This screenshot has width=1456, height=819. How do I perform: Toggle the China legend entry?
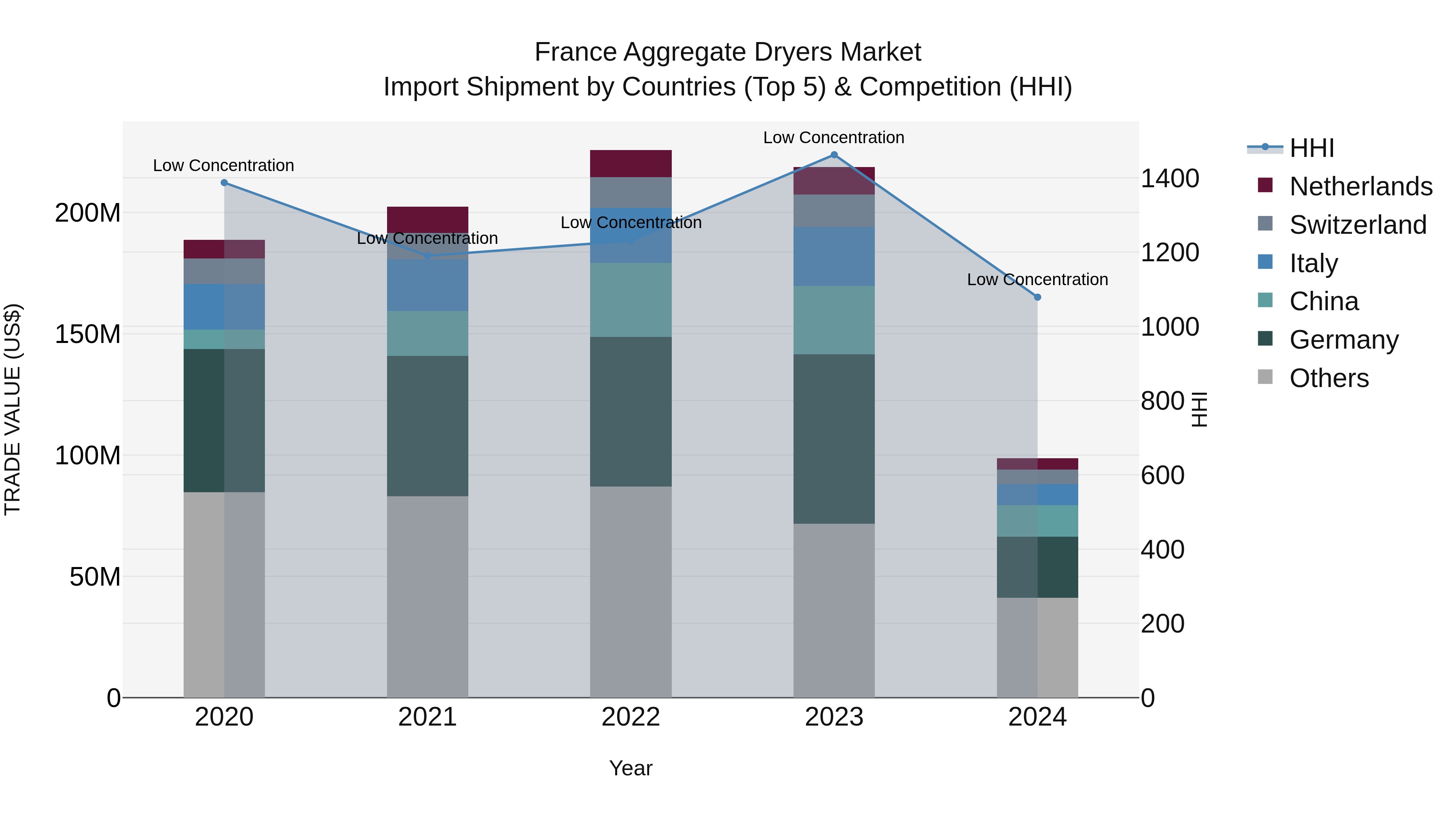point(1308,301)
